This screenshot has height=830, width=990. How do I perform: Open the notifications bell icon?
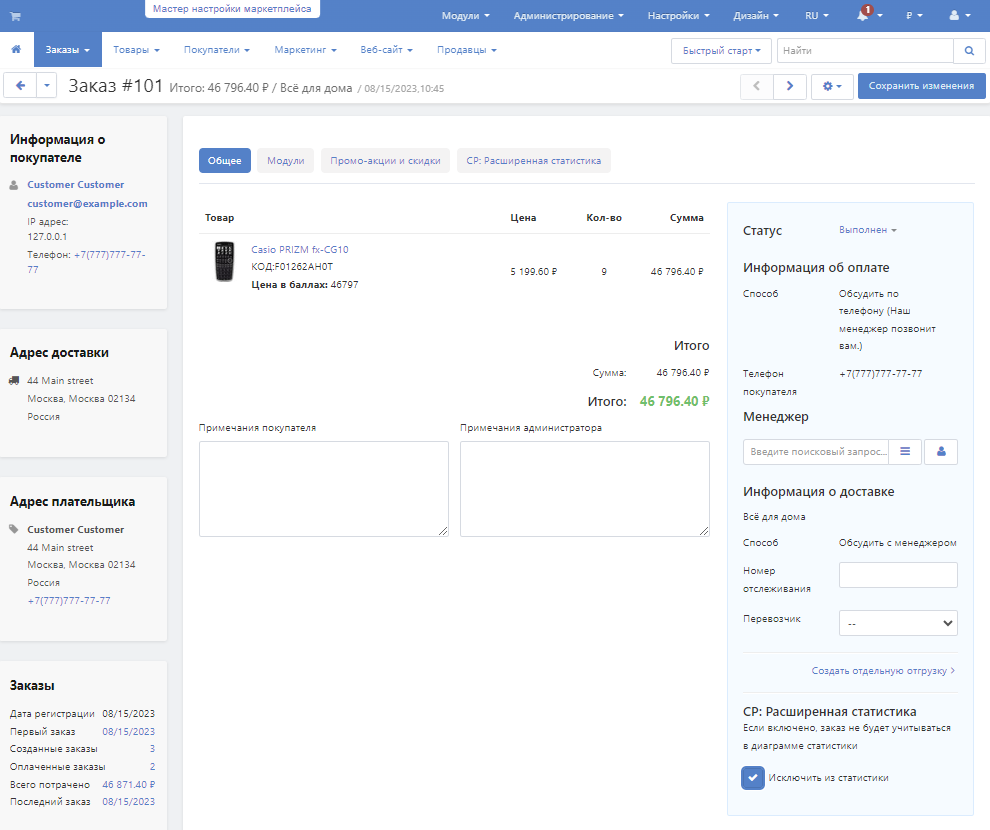click(863, 16)
